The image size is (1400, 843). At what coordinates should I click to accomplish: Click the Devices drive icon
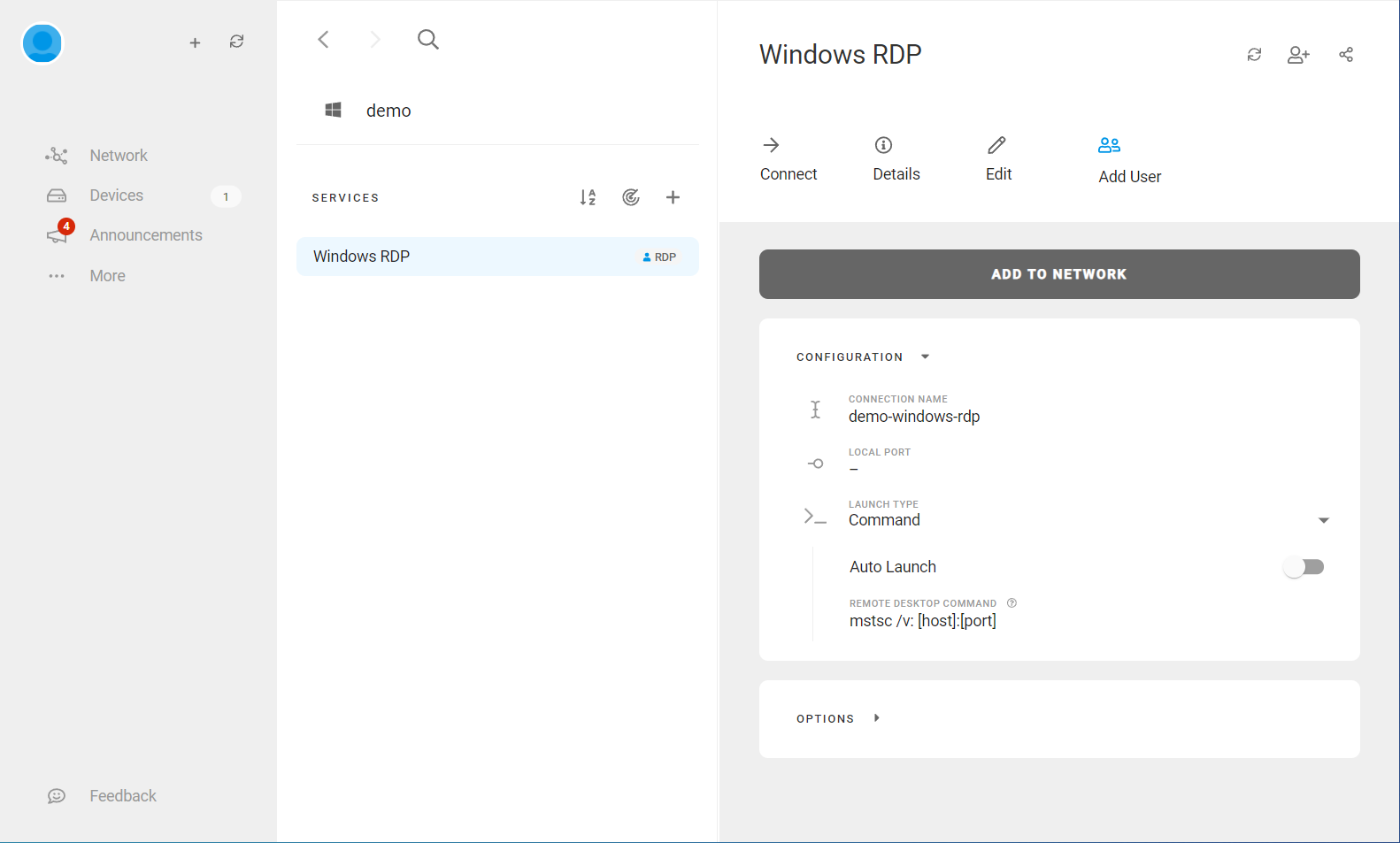tap(57, 195)
